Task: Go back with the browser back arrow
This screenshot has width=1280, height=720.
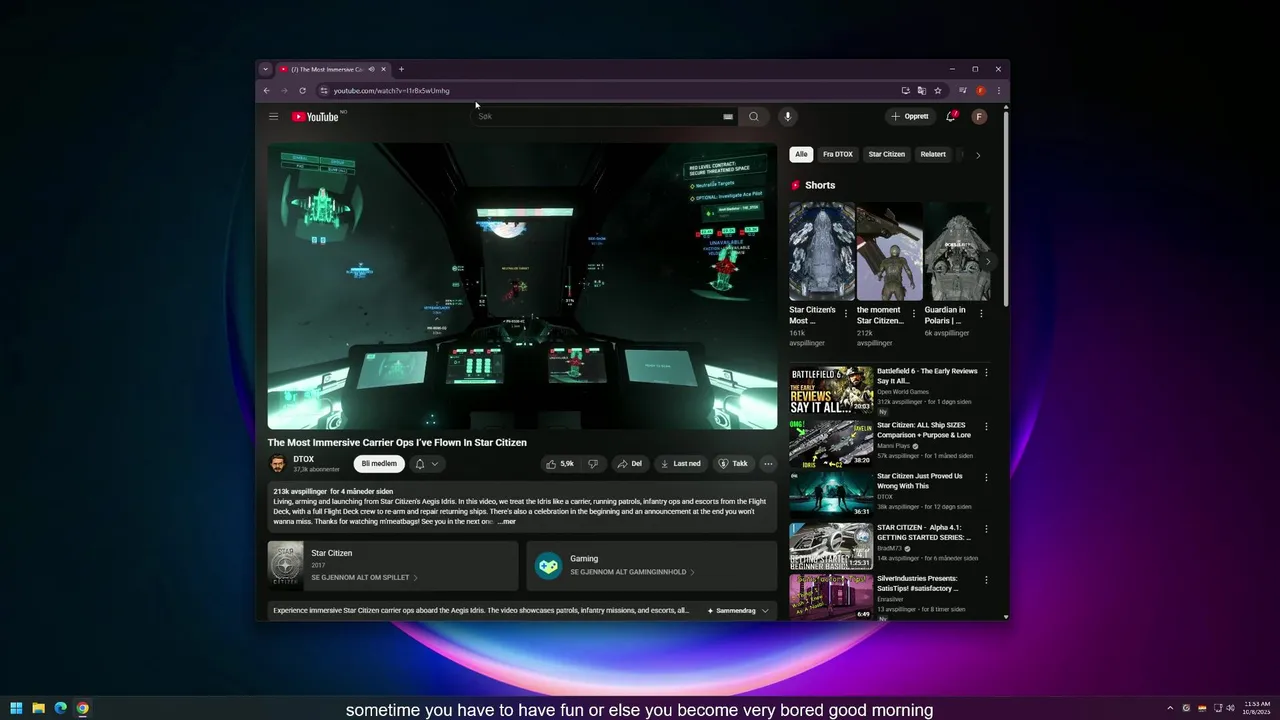Action: 267,91
